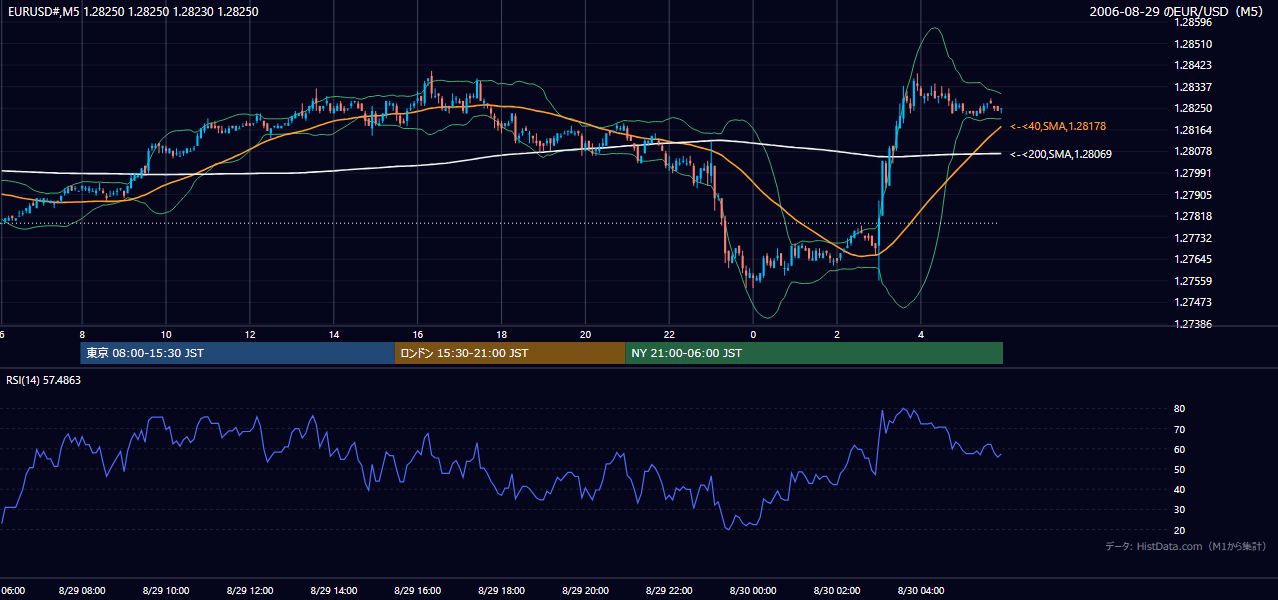
Task: Click the 40 SMA 1.28178 label
Action: pyautogui.click(x=1058, y=126)
